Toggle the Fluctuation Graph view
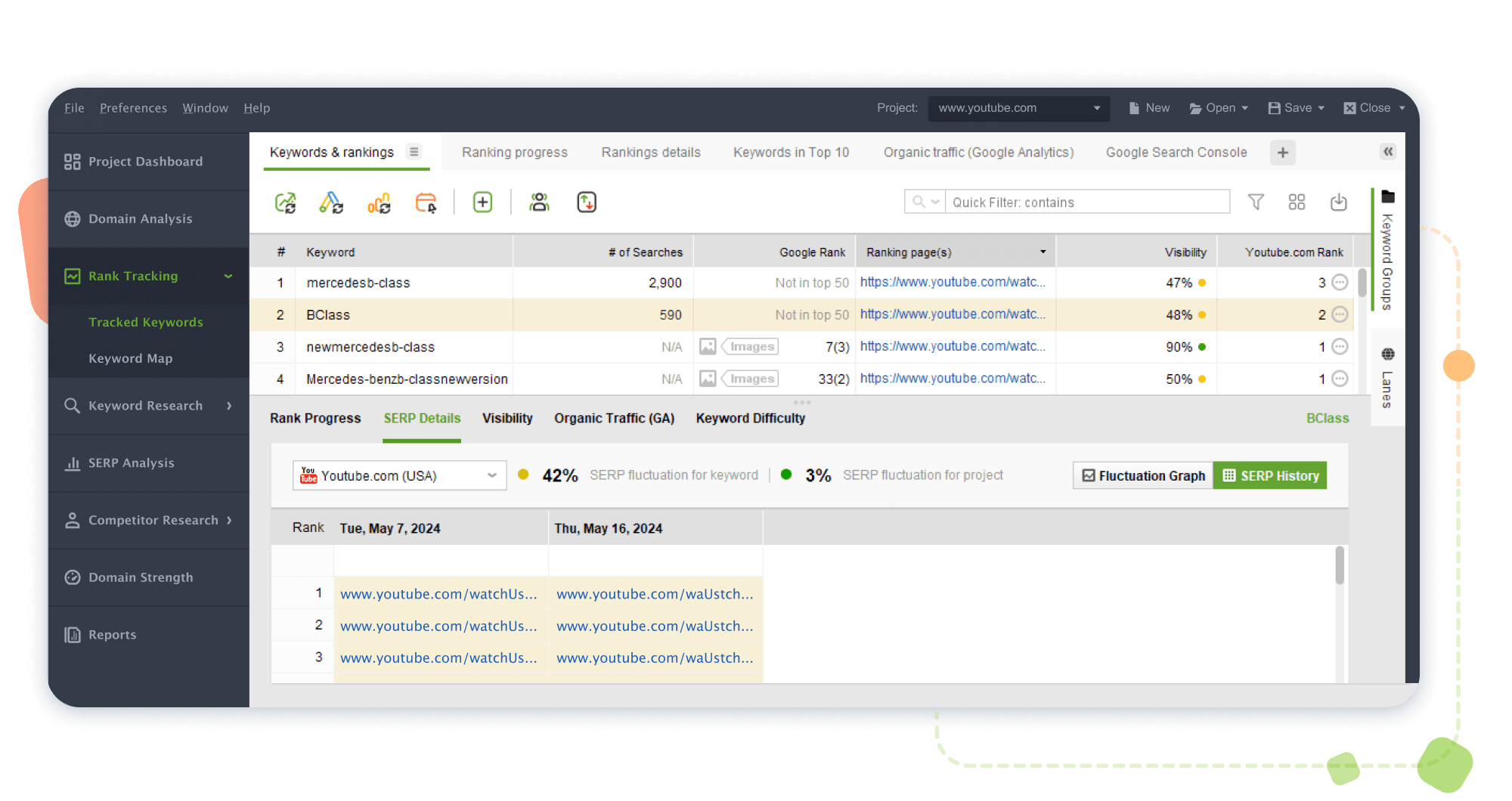The image size is (1512, 801). pyautogui.click(x=1143, y=475)
